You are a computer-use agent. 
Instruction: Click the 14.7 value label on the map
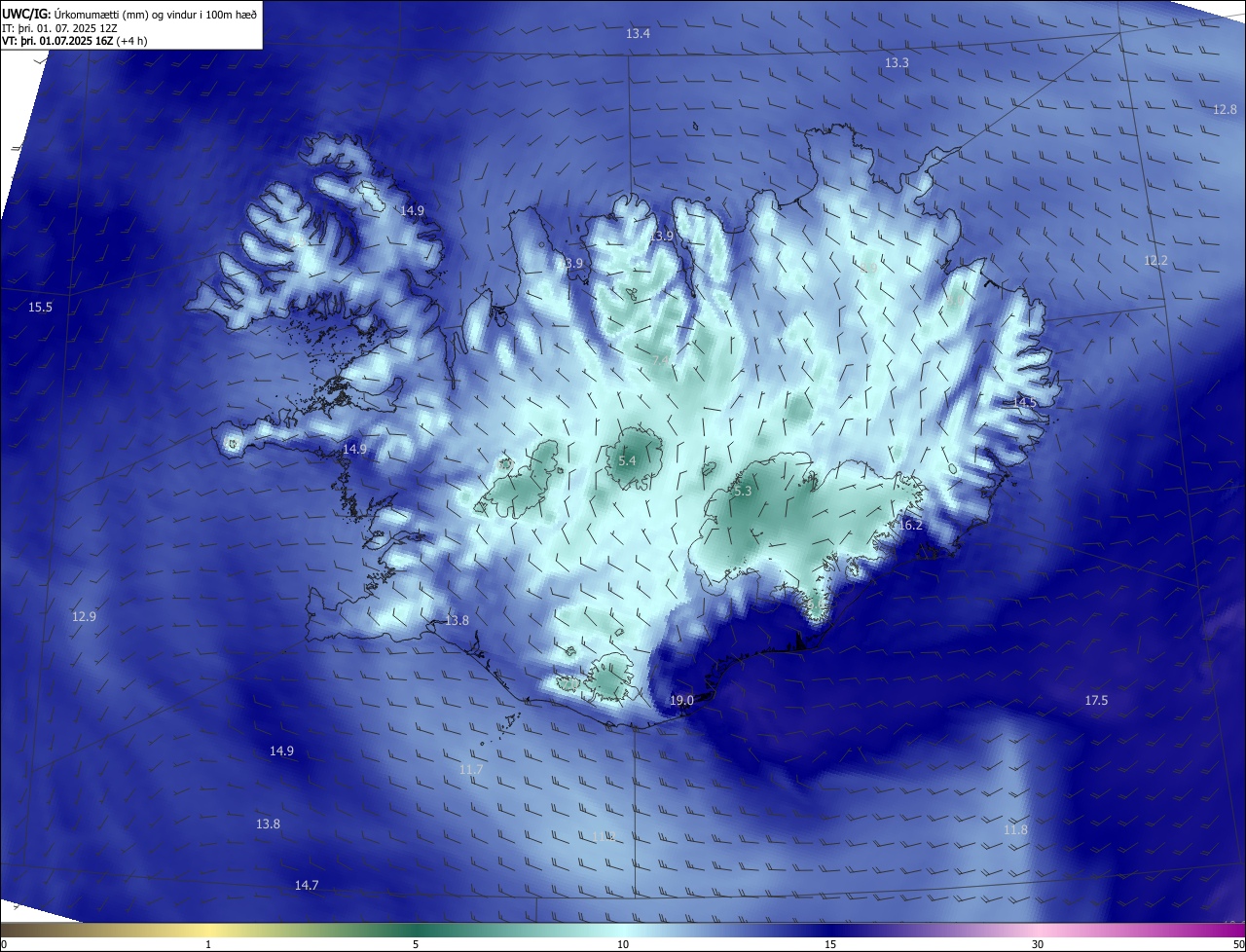(x=307, y=885)
